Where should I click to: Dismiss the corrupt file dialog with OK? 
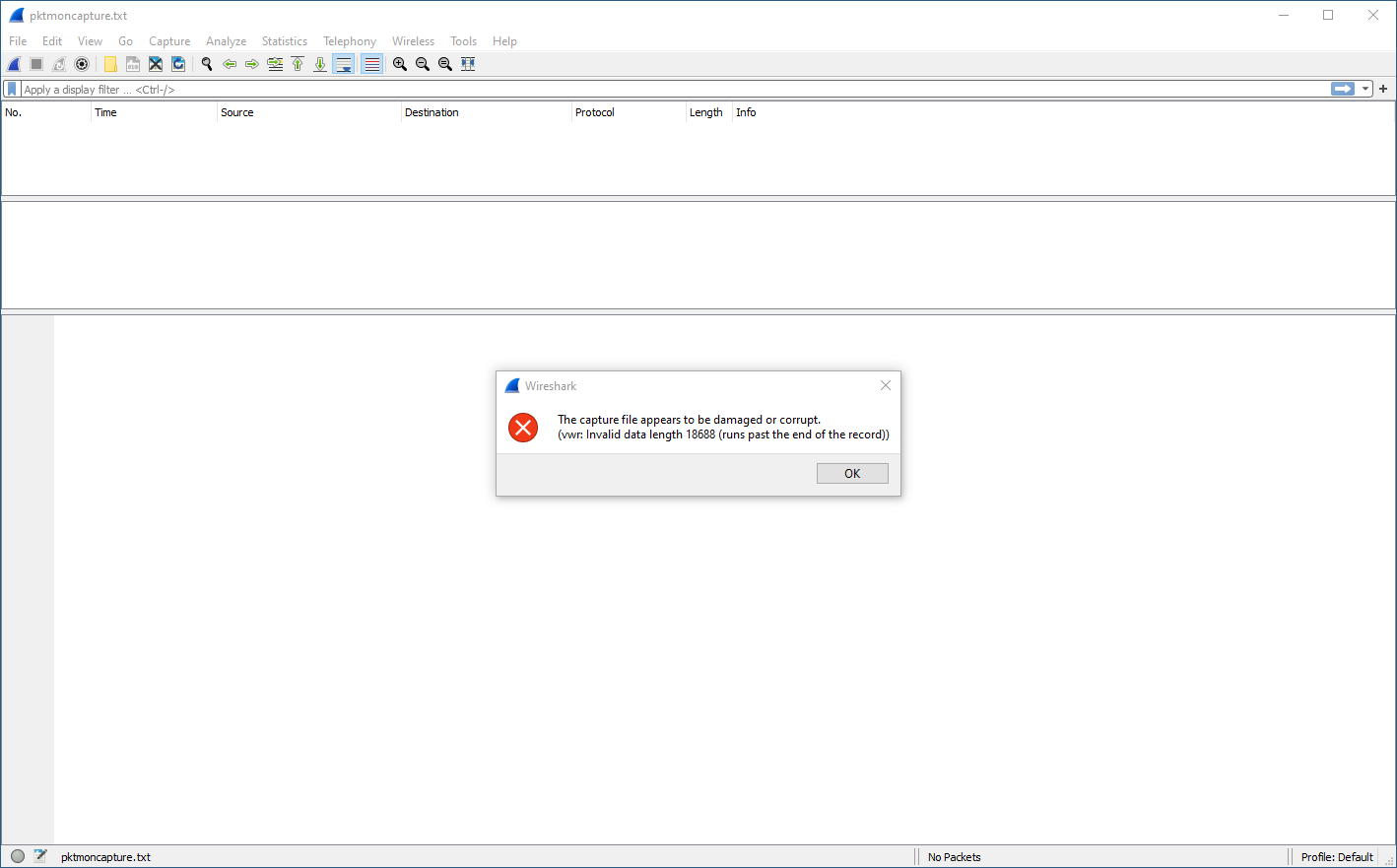851,473
